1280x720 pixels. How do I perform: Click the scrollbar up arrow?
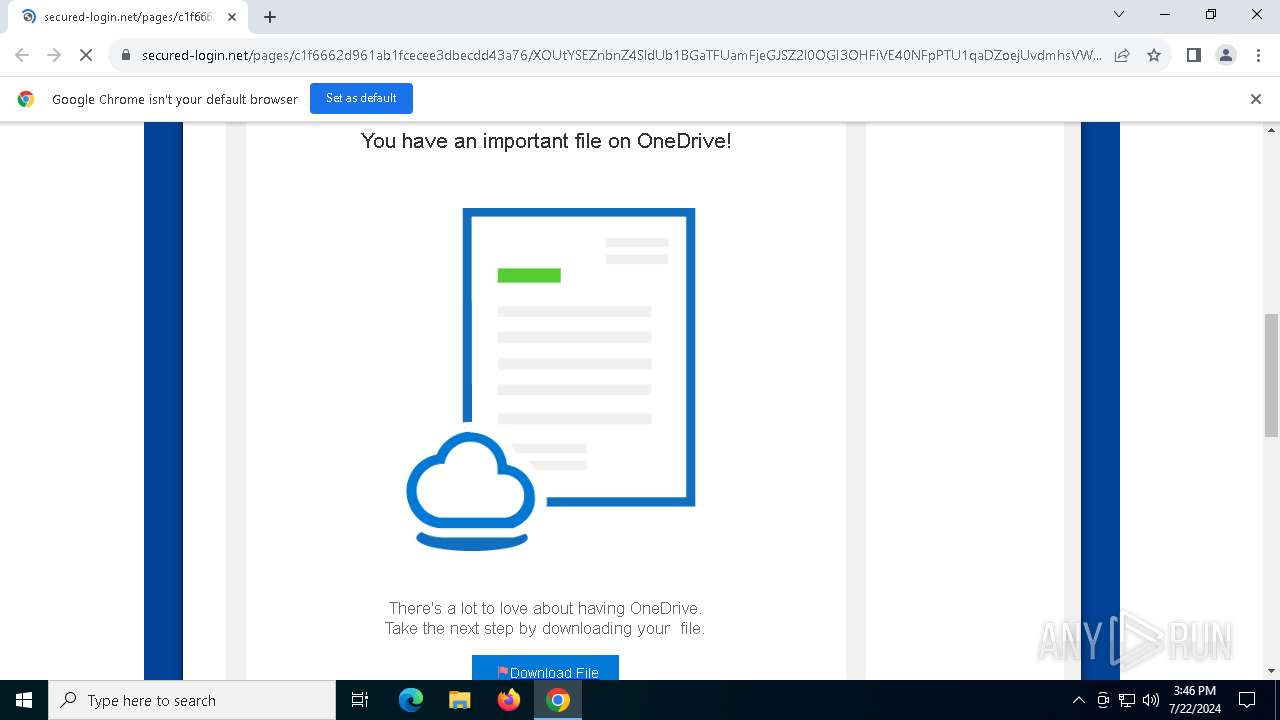pos(1272,130)
